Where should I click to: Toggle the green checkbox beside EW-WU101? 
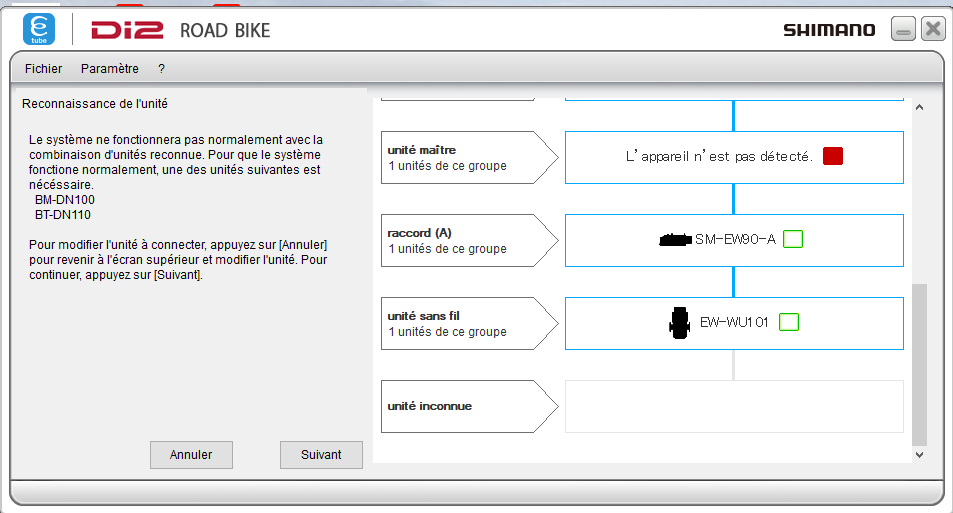pos(789,322)
